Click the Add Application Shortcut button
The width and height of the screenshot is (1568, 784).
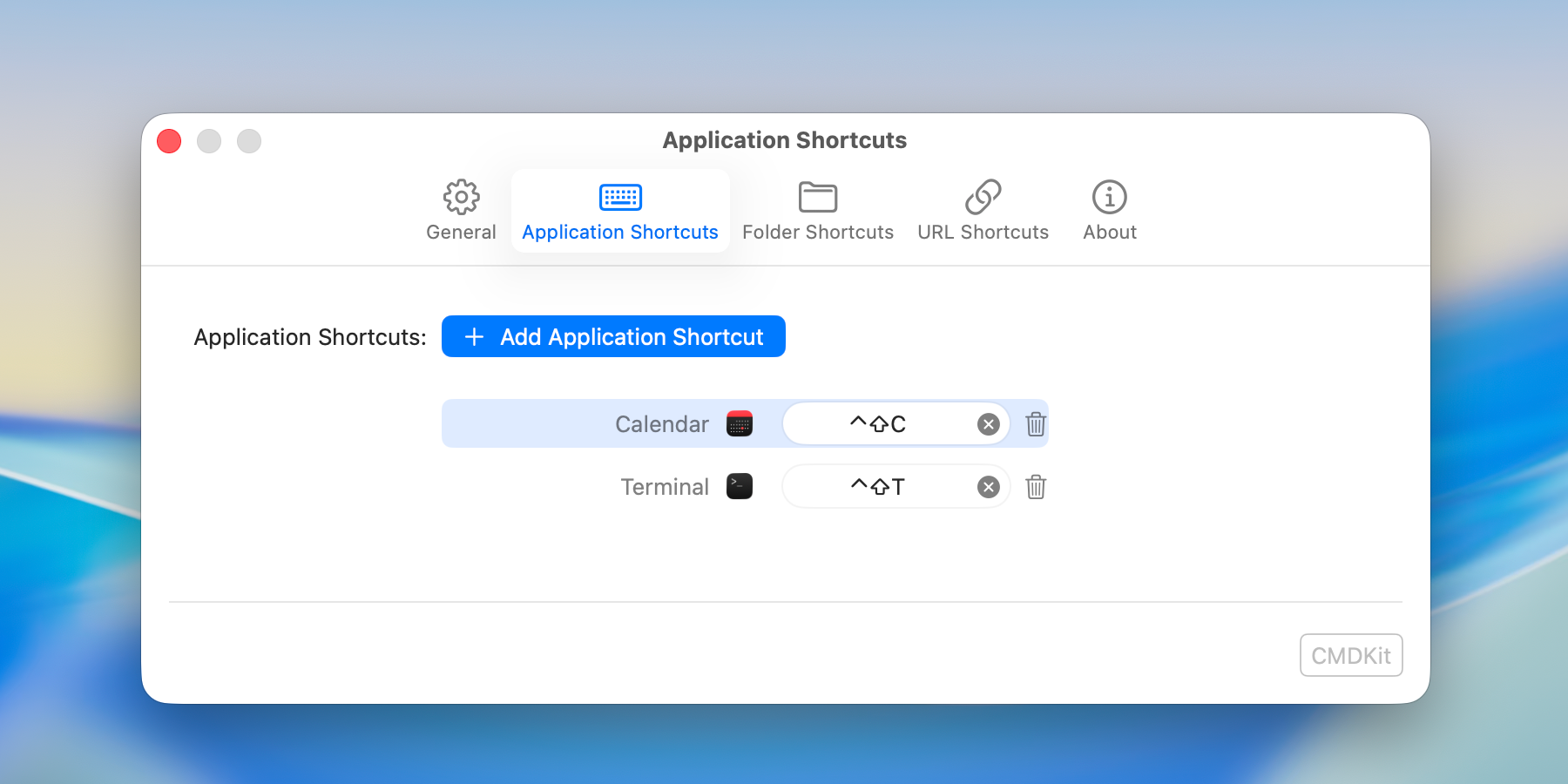coord(613,336)
